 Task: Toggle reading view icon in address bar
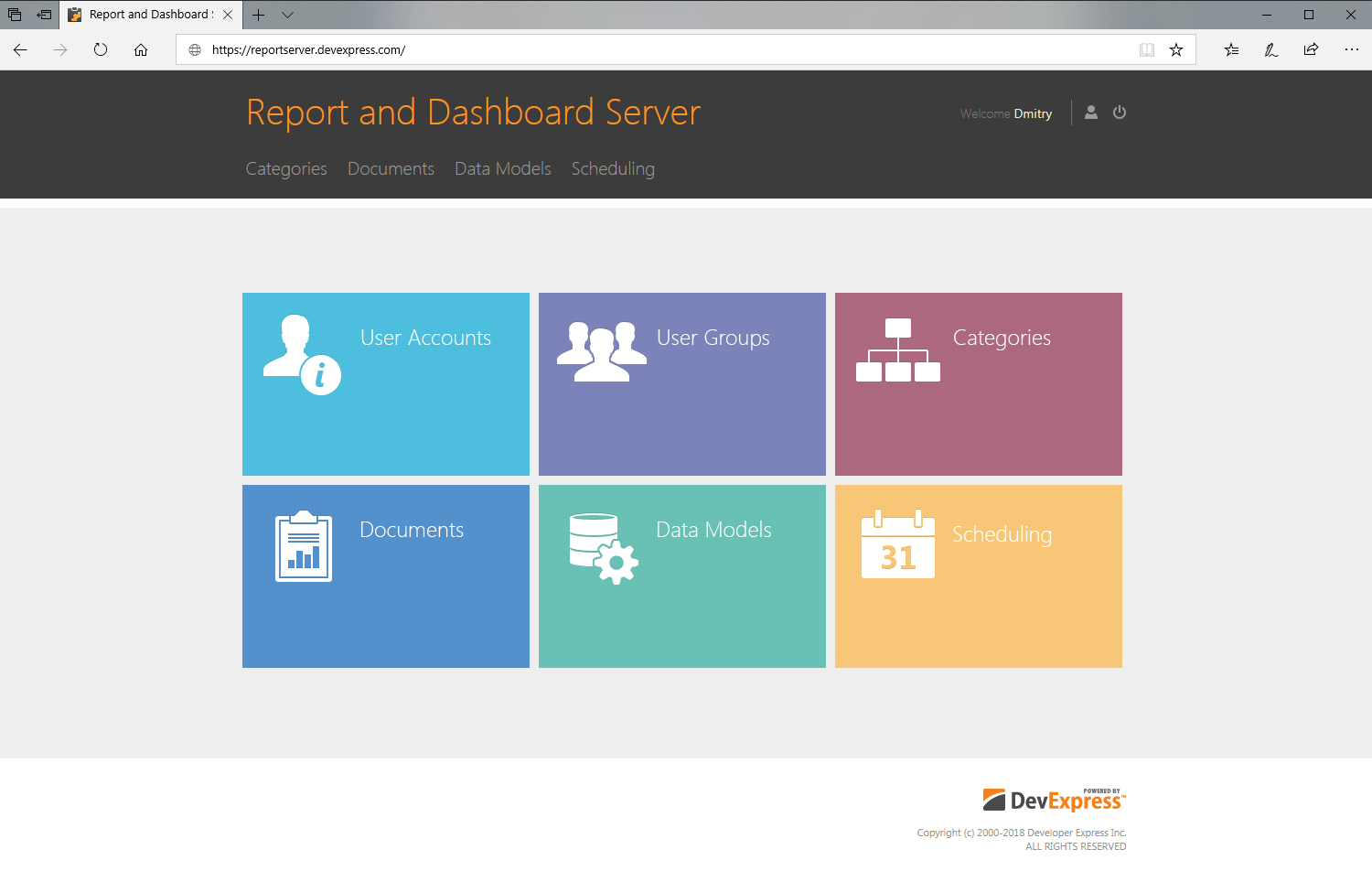click(x=1147, y=49)
